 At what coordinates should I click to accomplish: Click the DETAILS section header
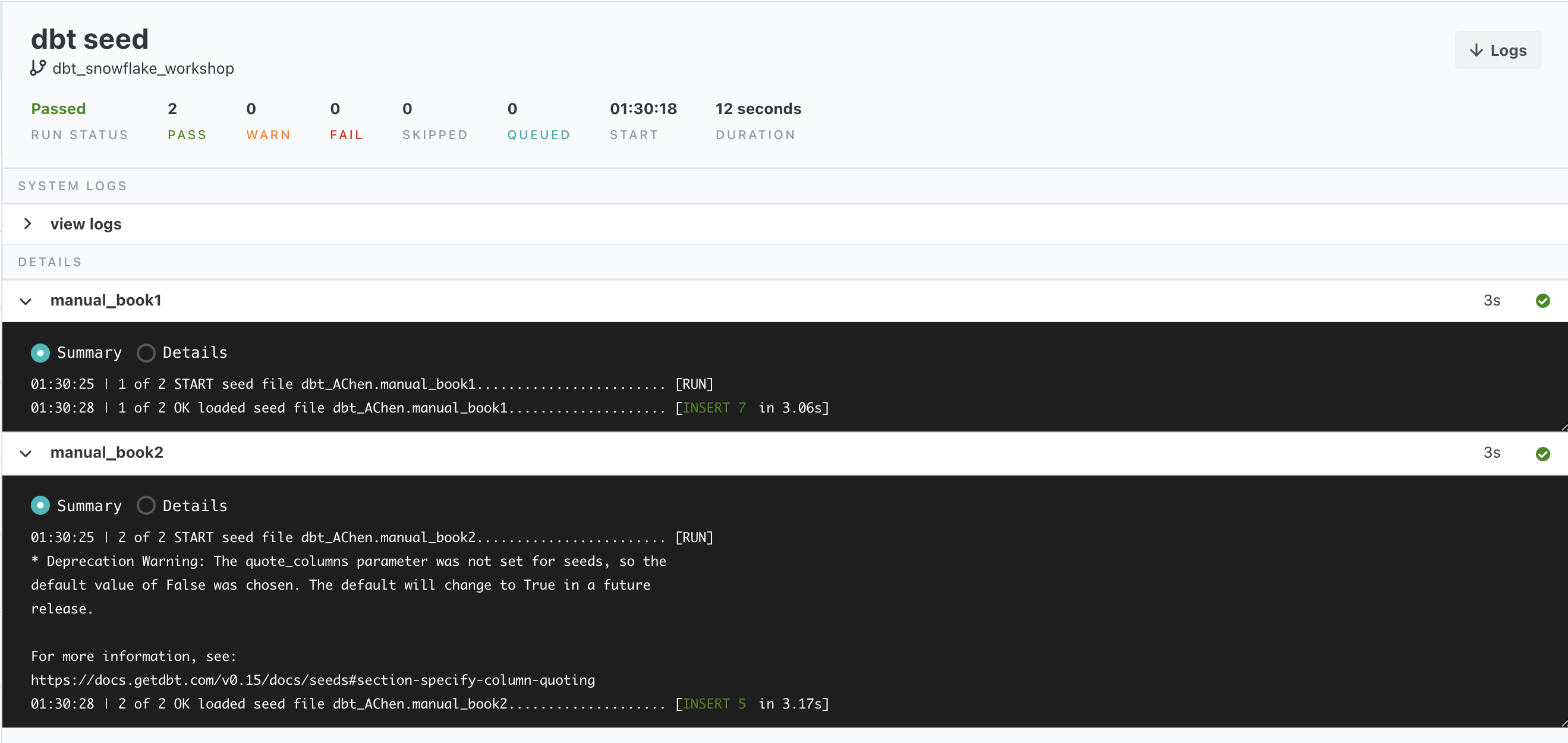click(x=50, y=262)
